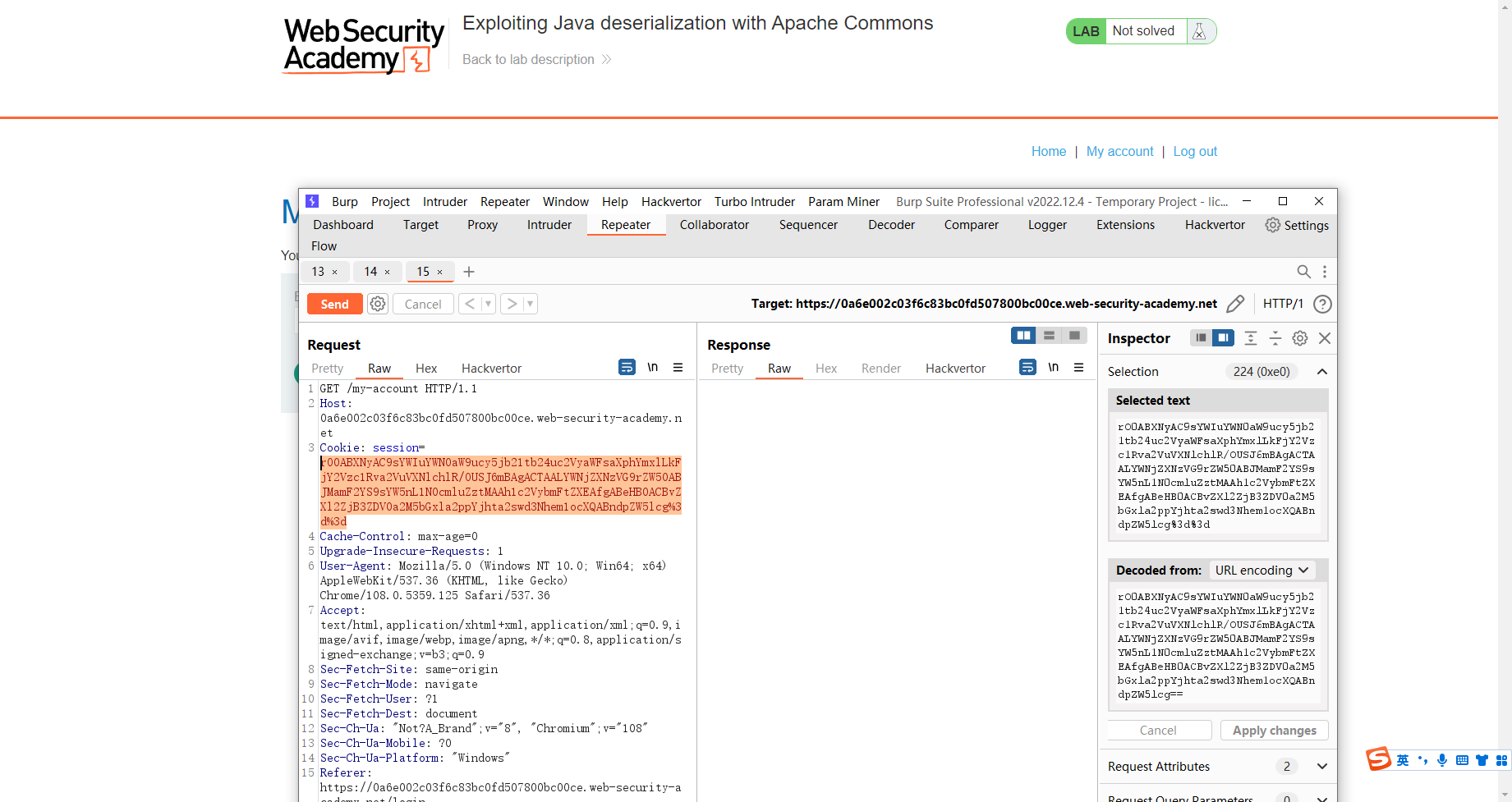Close the Inspector panel
Screen dimensions: 1512x802
pyautogui.click(x=1325, y=337)
